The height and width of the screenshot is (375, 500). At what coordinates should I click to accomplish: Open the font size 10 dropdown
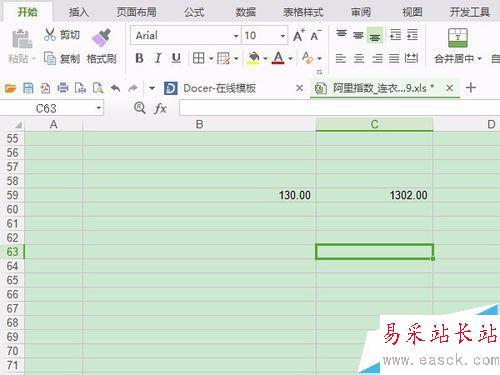[x=283, y=36]
